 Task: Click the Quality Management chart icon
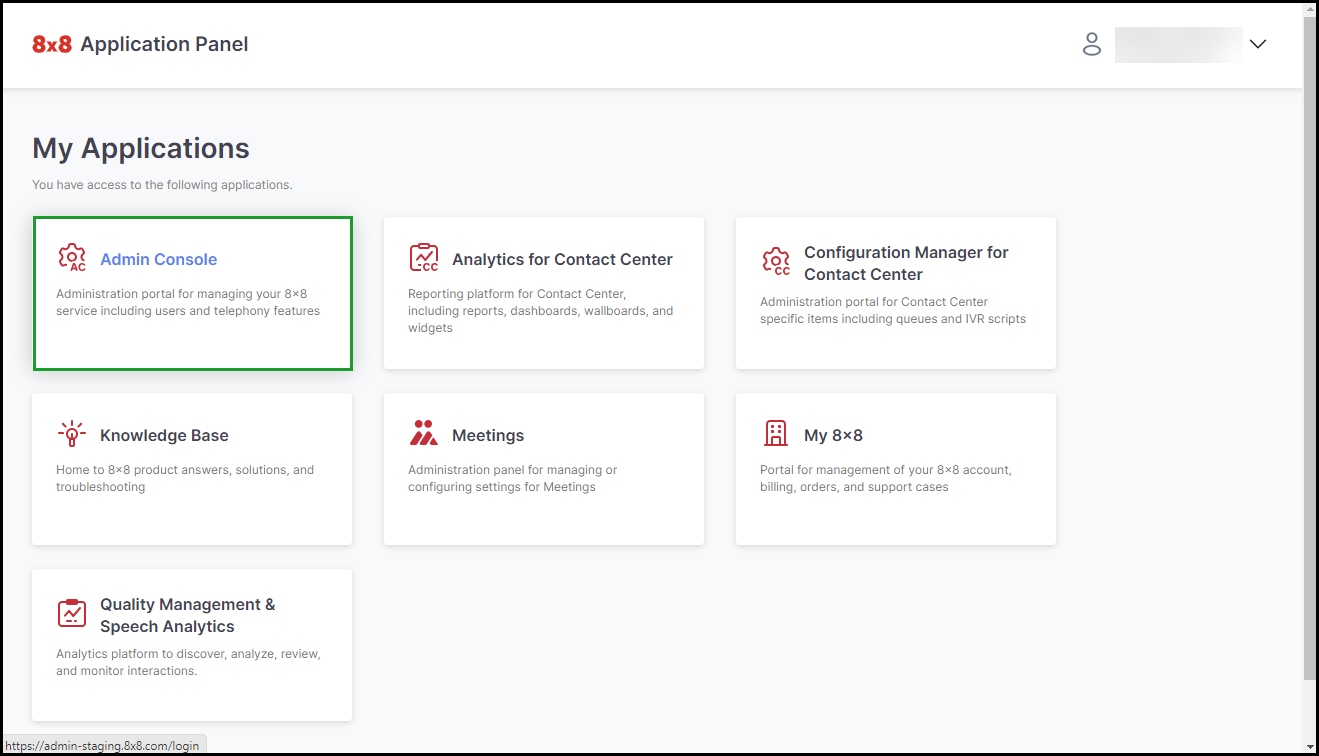point(72,614)
